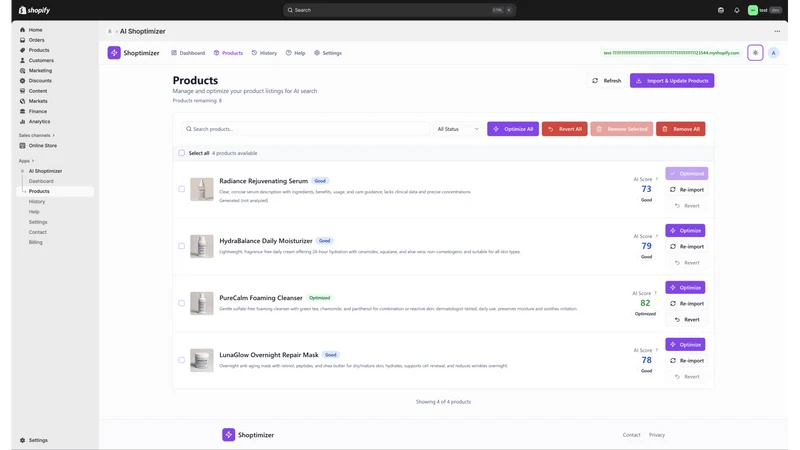Open the All Status filter dropdown
This screenshot has height=450, width=800.
point(458,129)
